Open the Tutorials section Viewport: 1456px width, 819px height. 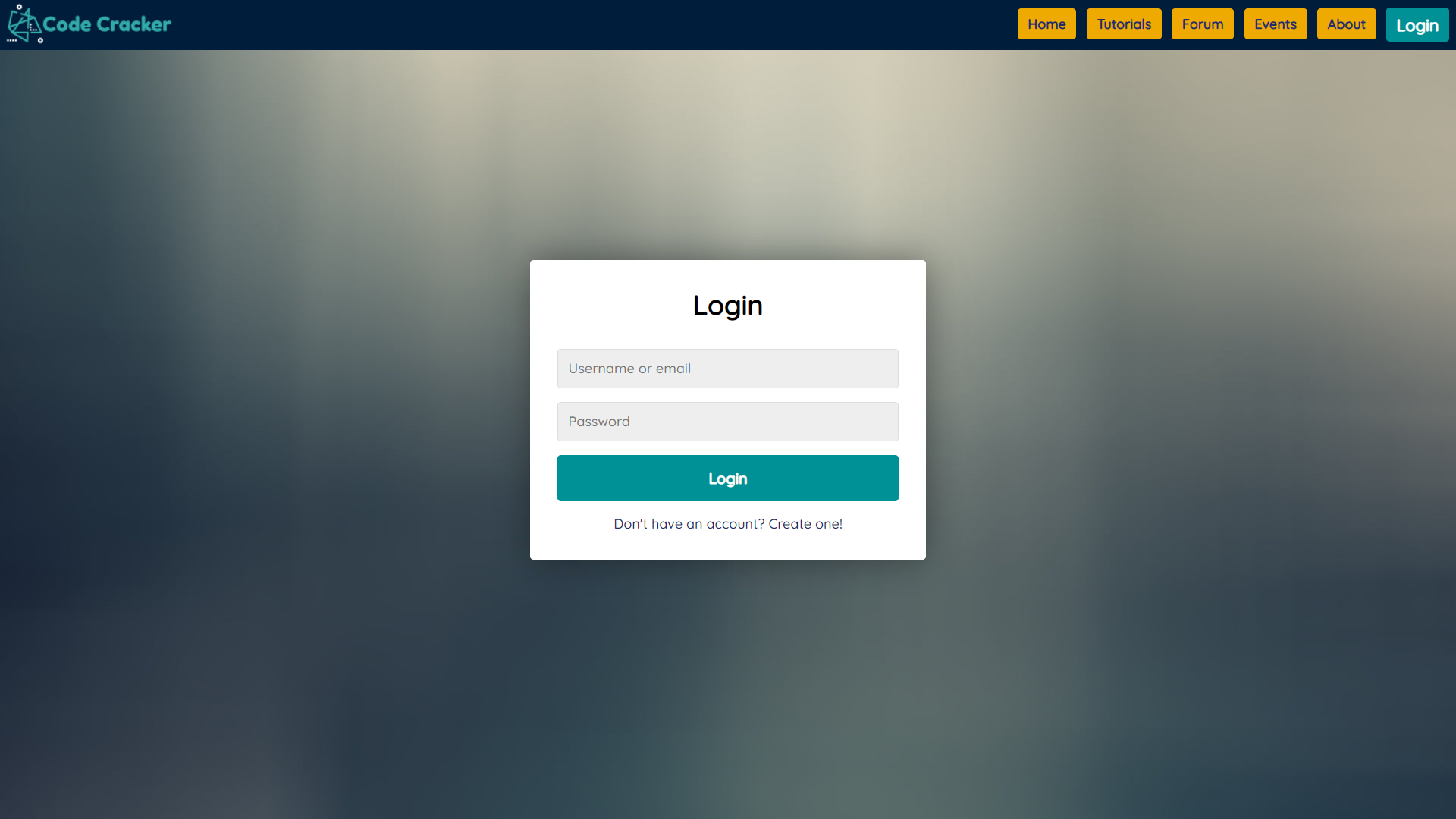1124,24
